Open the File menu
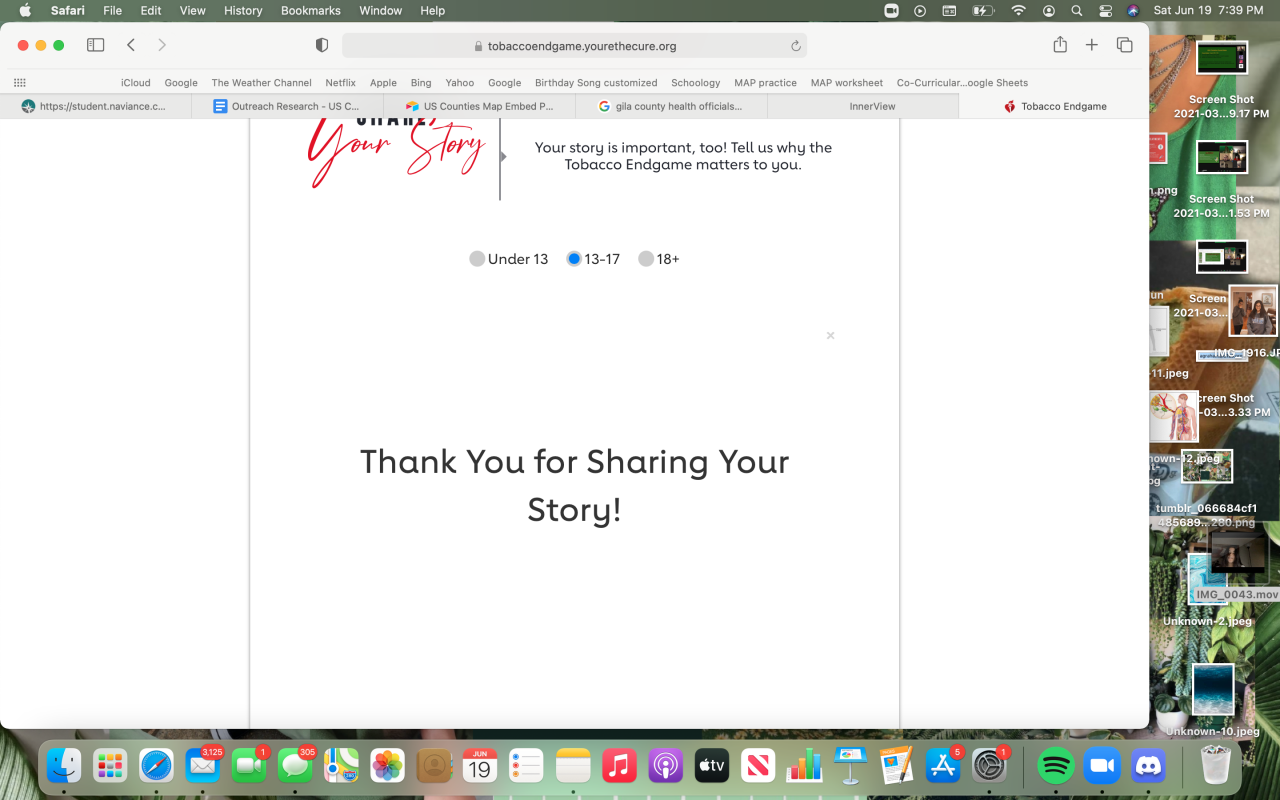1280x800 pixels. 113,10
